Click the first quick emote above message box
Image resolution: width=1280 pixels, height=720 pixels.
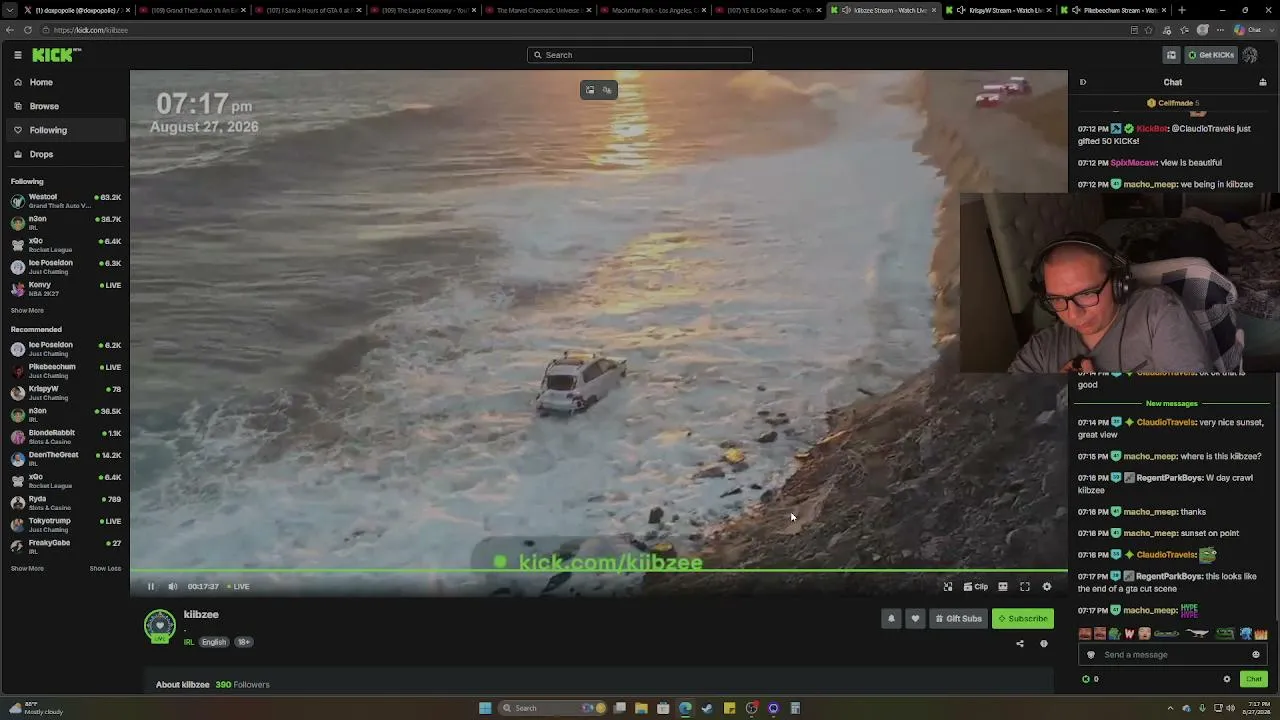coord(1085,634)
